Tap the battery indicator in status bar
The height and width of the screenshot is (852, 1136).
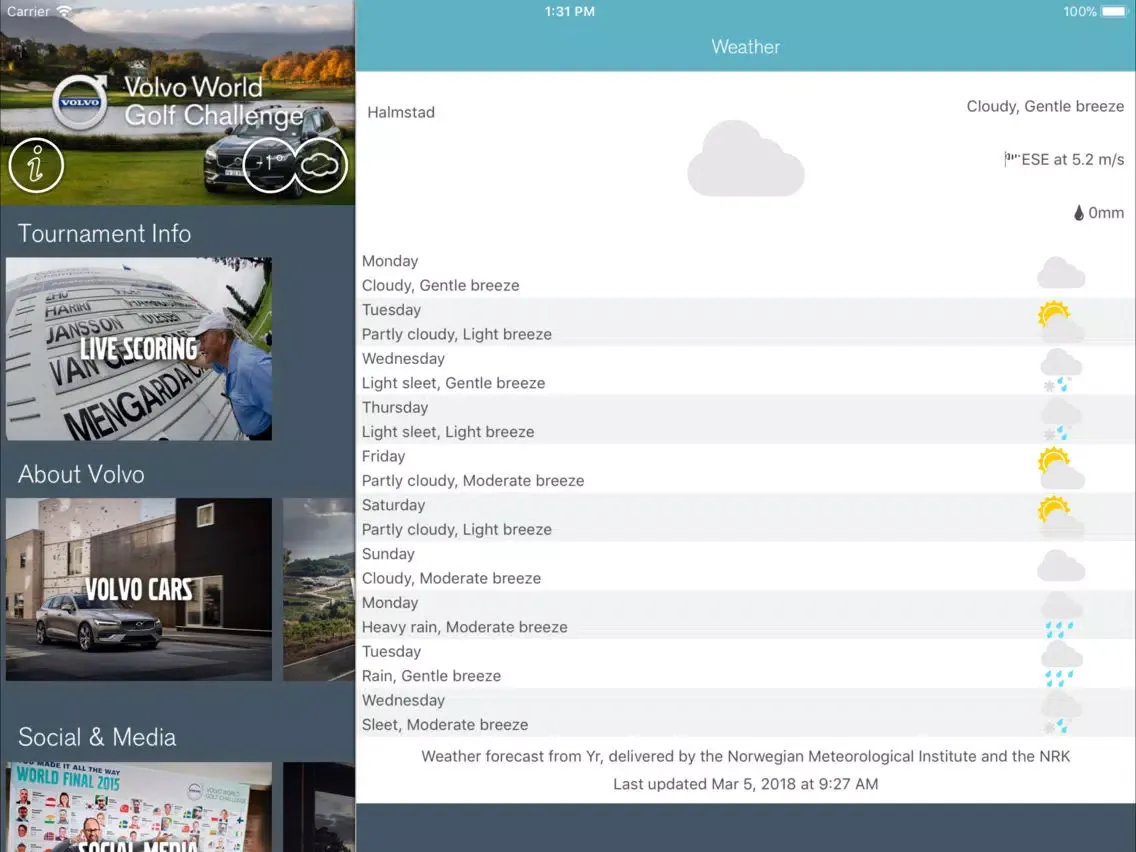1116,12
